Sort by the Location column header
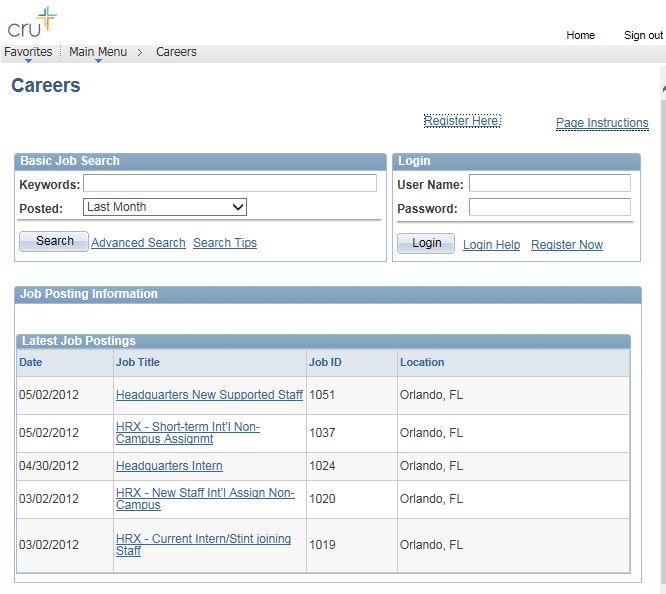The height and width of the screenshot is (594, 666). [422, 362]
